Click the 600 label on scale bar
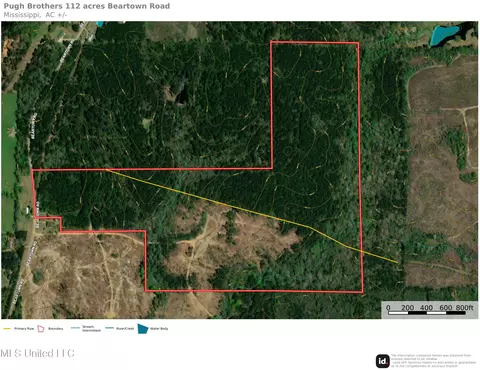Image resolution: width=480 pixels, height=370 pixels. pyautogui.click(x=446, y=307)
